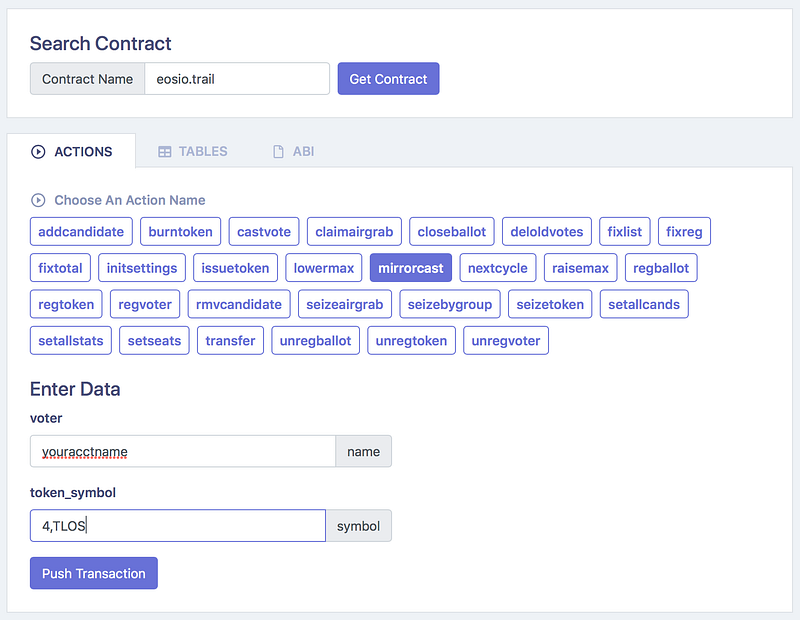Image resolution: width=800 pixels, height=620 pixels.
Task: Switch to the TABLES tab
Action: click(x=193, y=152)
